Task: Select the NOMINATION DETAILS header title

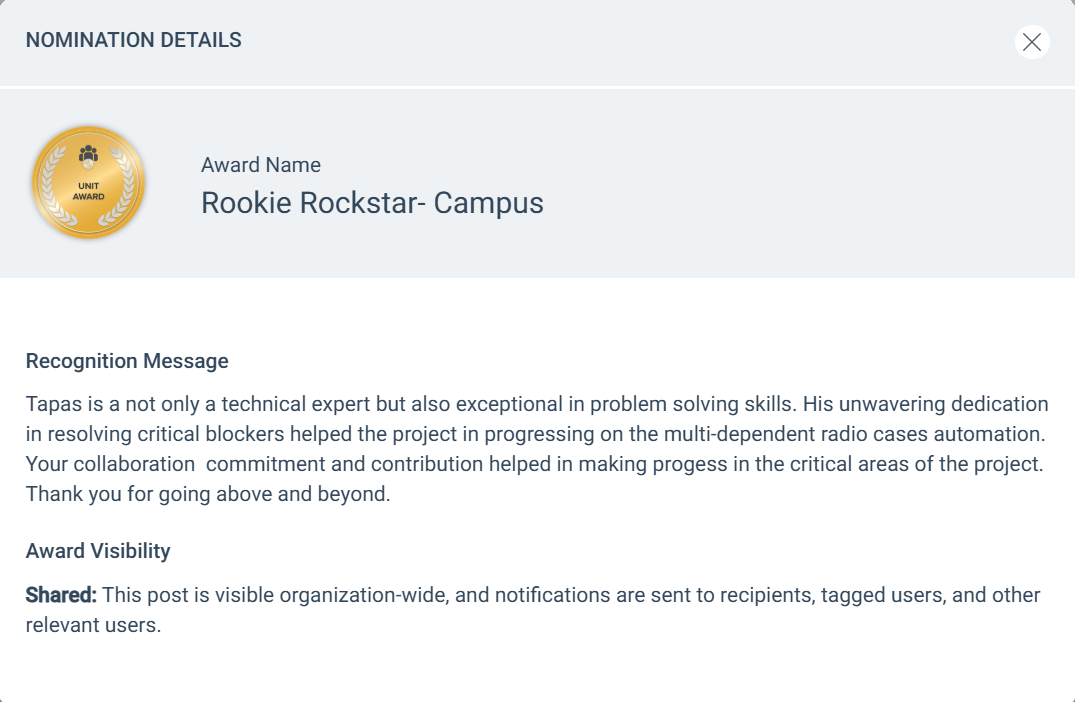Action: coord(133,40)
